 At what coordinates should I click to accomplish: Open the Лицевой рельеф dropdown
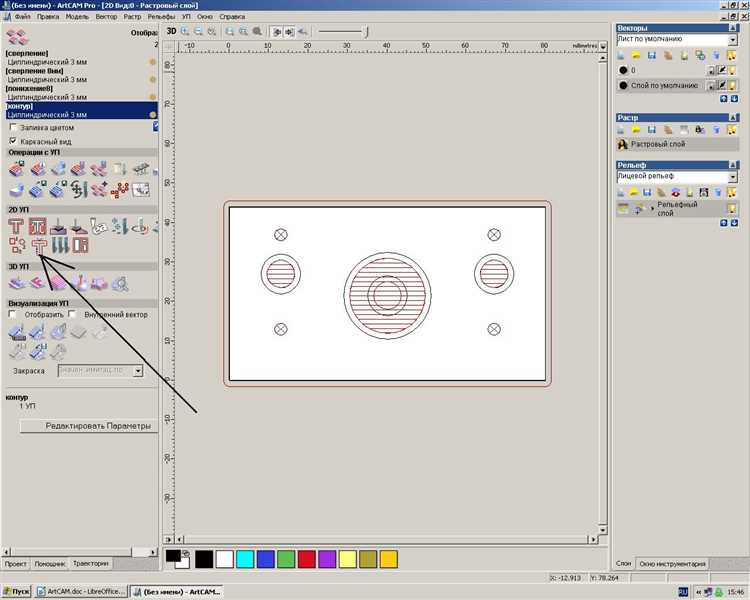(x=733, y=177)
